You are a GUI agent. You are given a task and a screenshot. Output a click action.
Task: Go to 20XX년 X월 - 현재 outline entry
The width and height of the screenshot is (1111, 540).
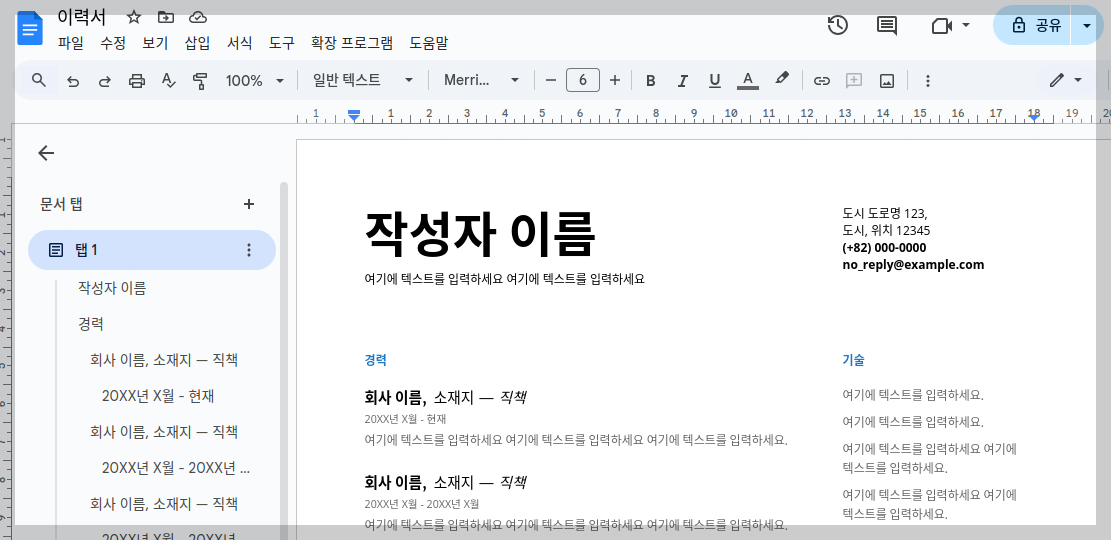tap(158, 396)
